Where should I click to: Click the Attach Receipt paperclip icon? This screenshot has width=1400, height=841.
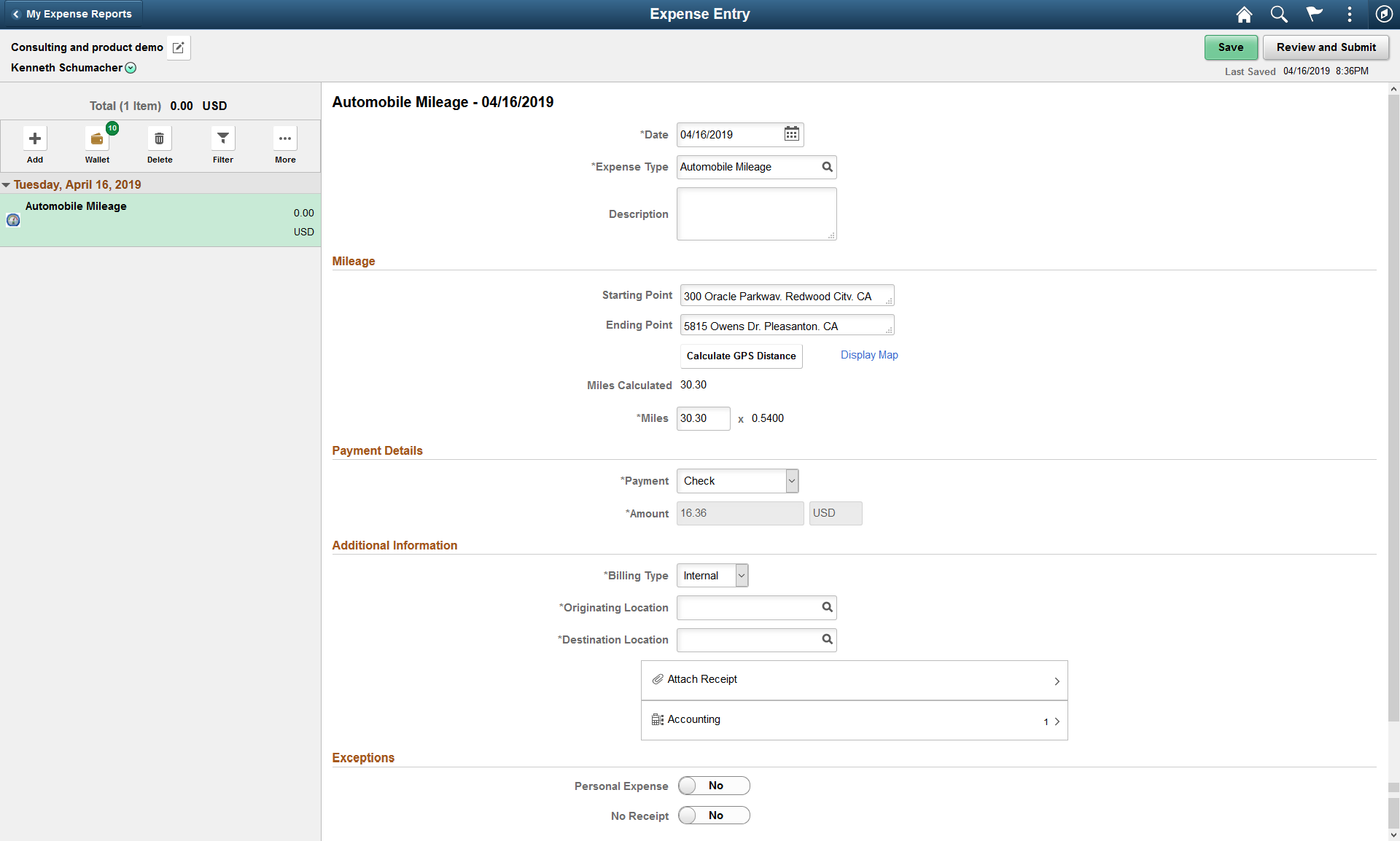[657, 679]
